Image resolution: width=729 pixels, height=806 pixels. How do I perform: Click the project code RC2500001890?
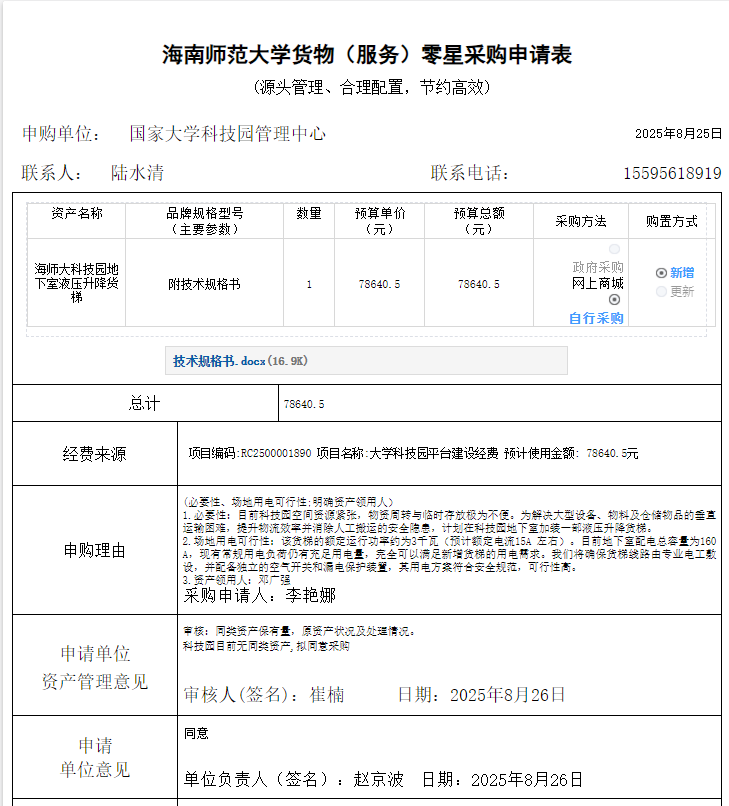coord(276,453)
